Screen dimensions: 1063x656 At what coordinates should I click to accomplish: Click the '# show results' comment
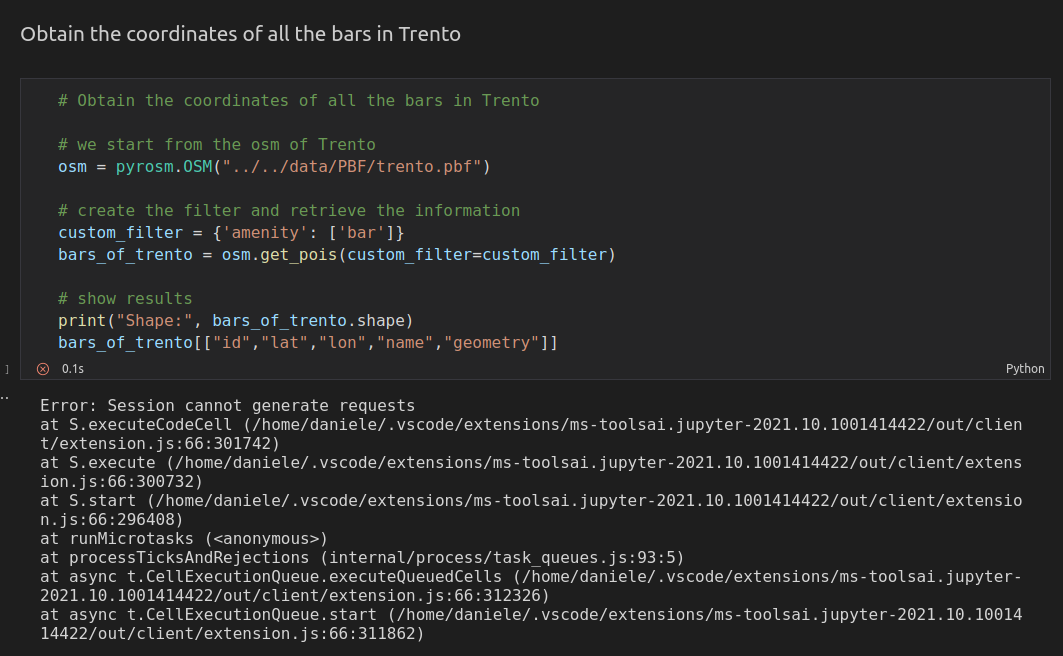pos(125,299)
